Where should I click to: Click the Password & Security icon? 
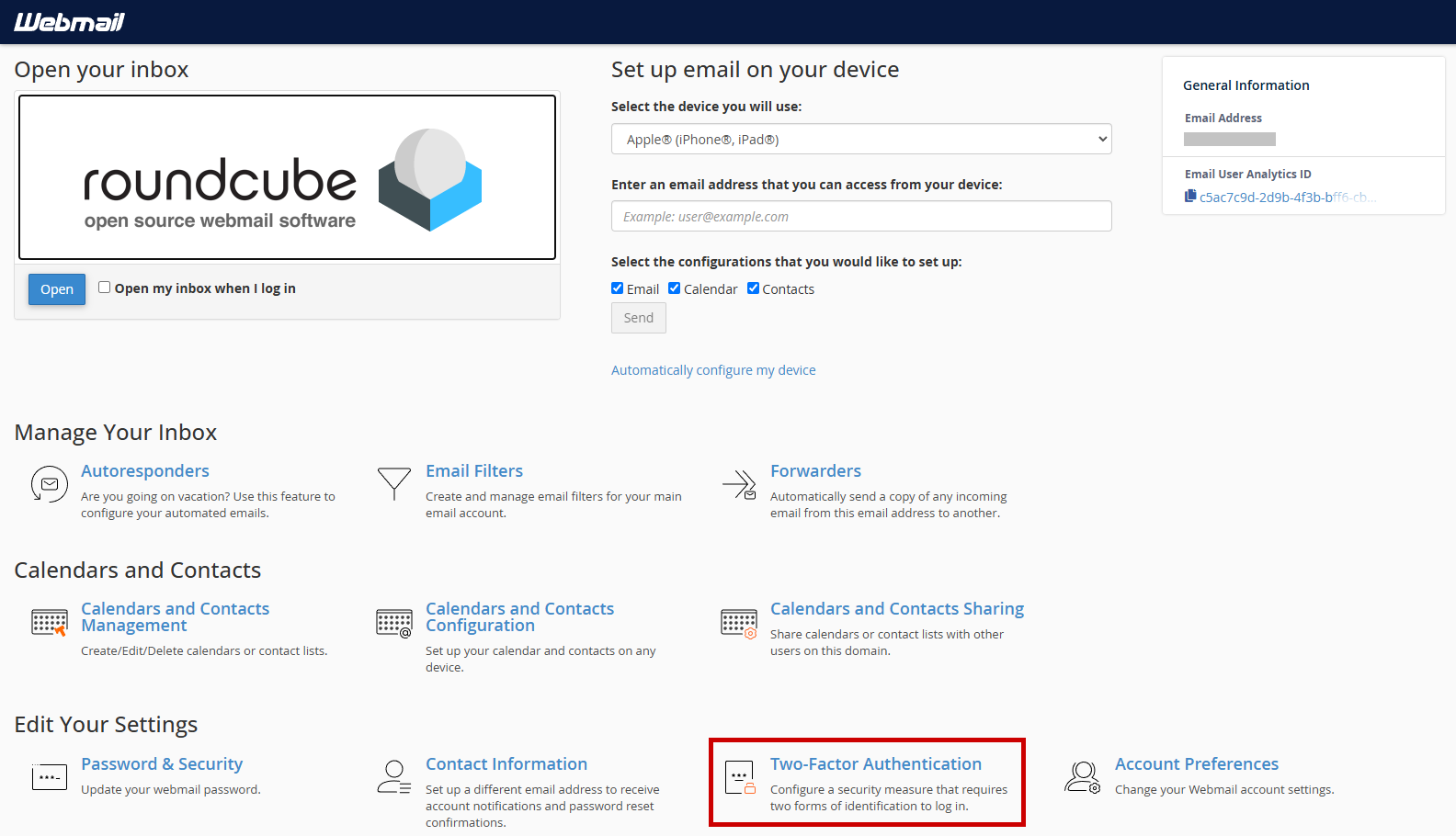coord(49,777)
